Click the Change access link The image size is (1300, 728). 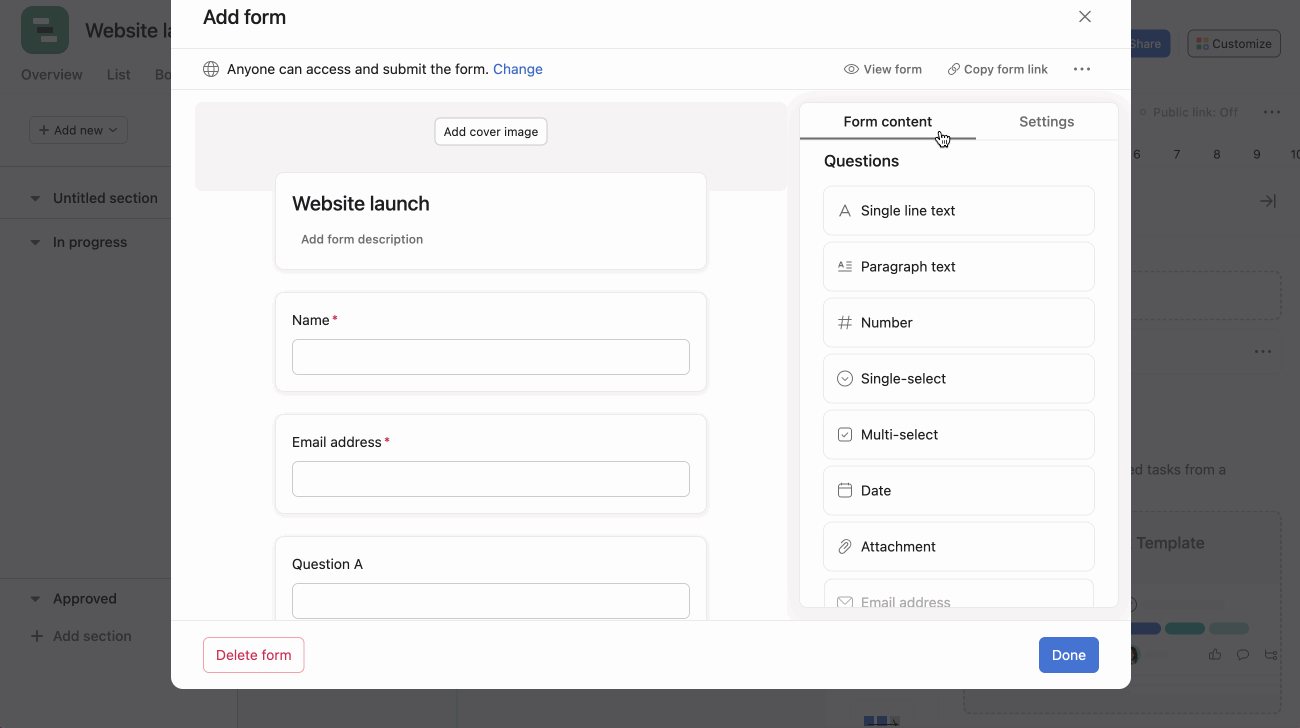517,69
